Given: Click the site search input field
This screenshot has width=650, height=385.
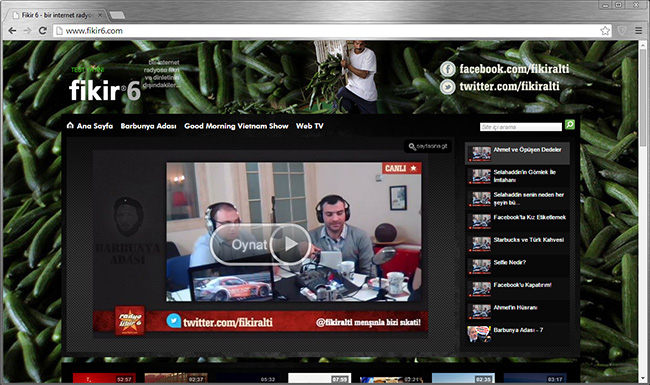Looking at the screenshot, I should click(x=521, y=127).
